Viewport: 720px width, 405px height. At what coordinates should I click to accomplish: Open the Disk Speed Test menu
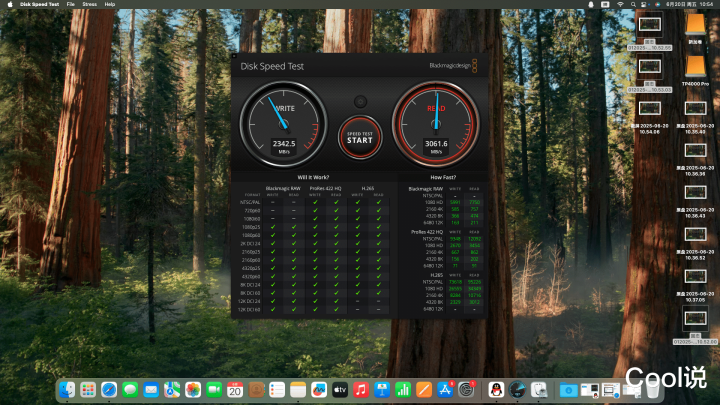click(x=39, y=4)
